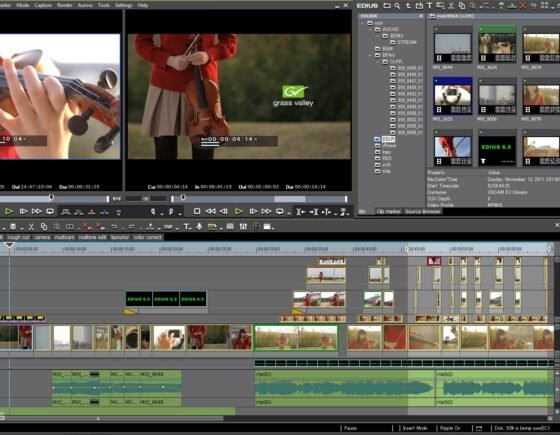Open the Clip marker tab

pyautogui.click(x=389, y=211)
